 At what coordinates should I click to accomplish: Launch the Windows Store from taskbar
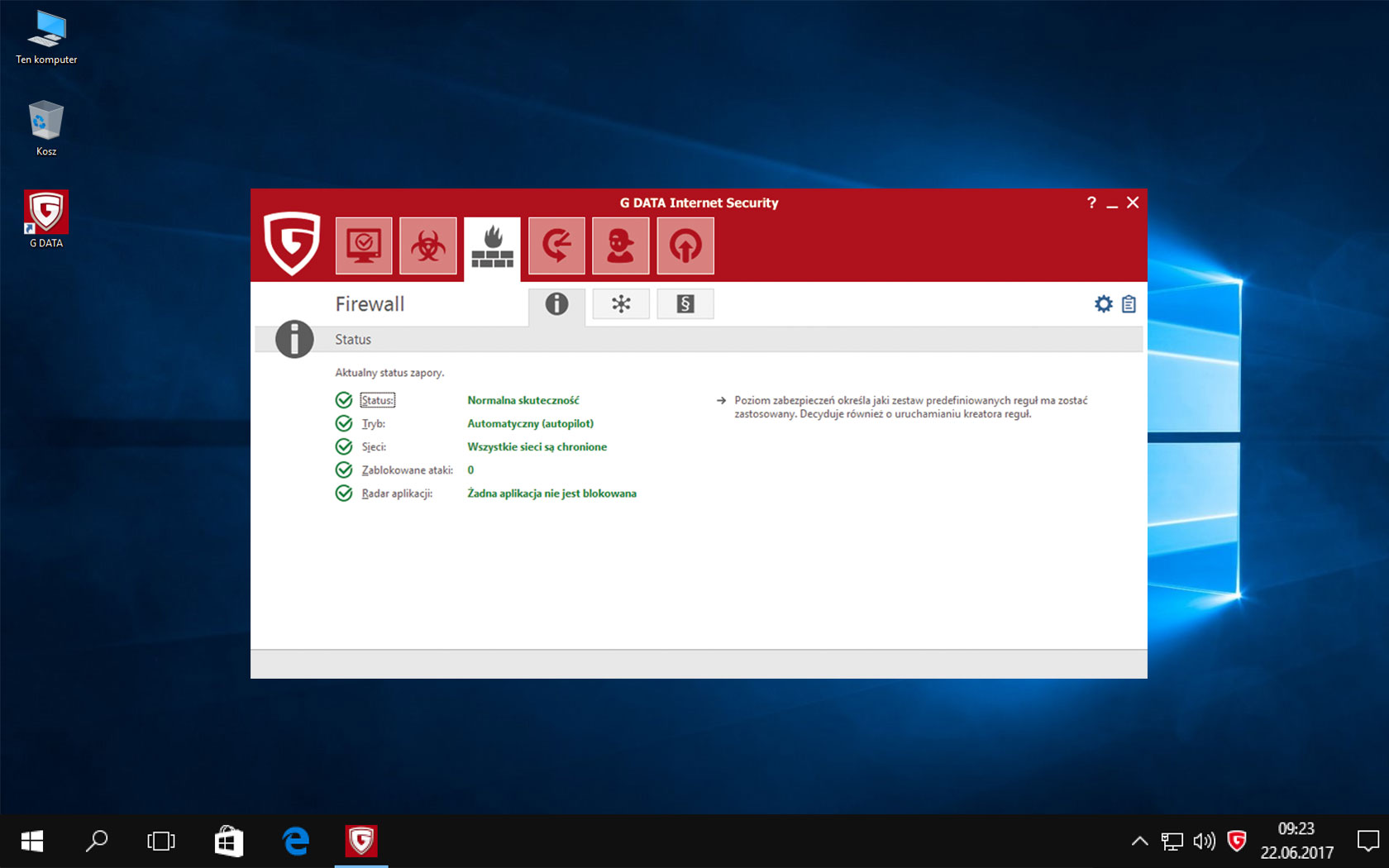point(229,842)
